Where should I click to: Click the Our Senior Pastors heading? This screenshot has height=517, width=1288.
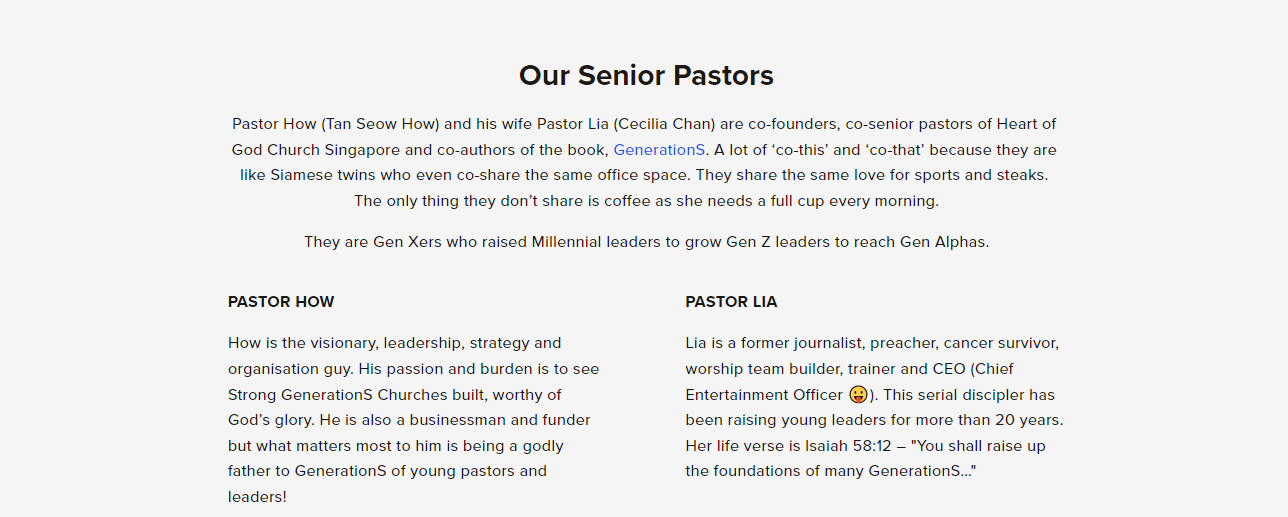[646, 76]
